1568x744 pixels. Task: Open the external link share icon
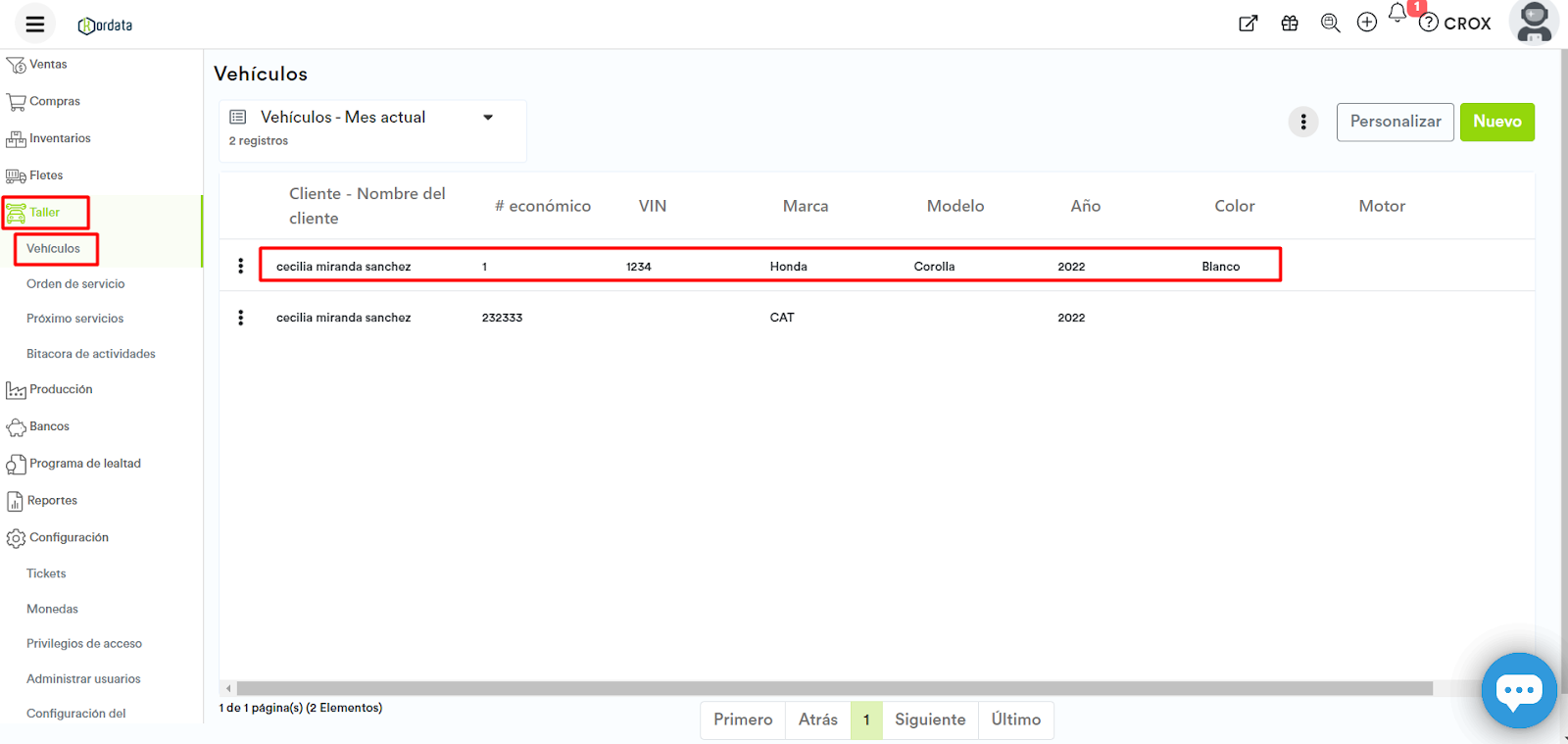(x=1248, y=24)
